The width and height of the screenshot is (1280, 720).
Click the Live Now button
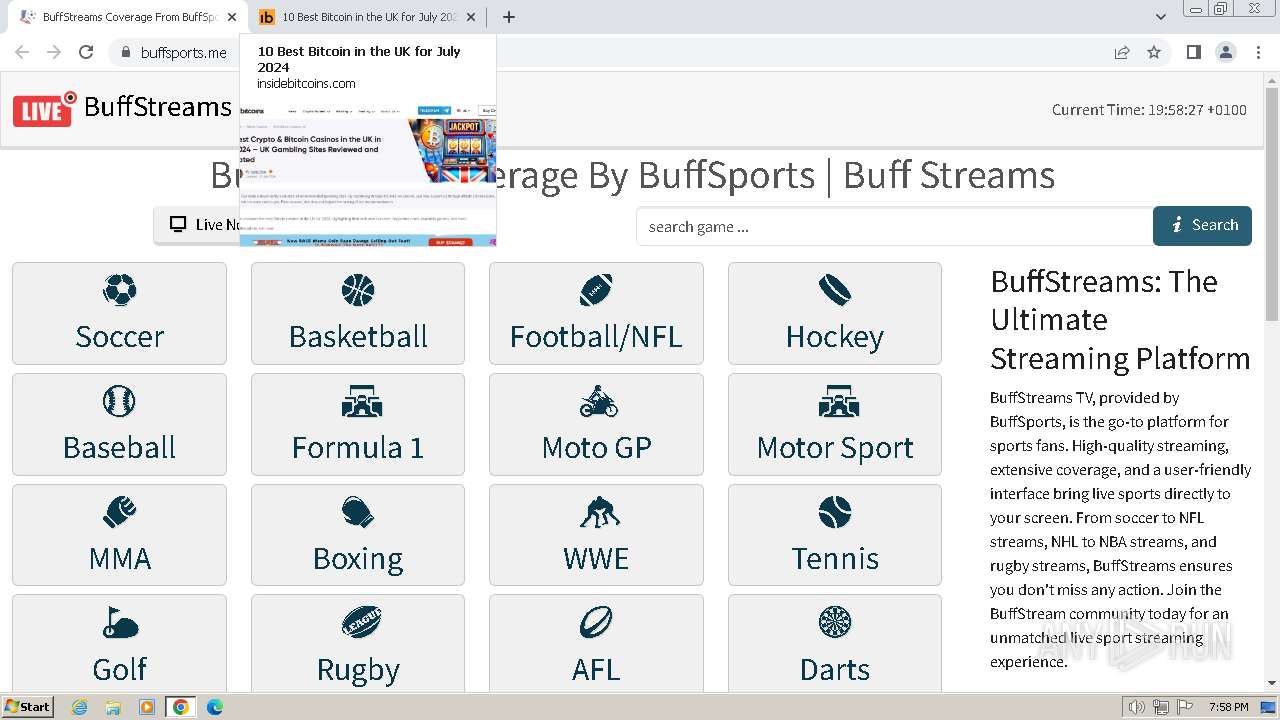(x=197, y=225)
